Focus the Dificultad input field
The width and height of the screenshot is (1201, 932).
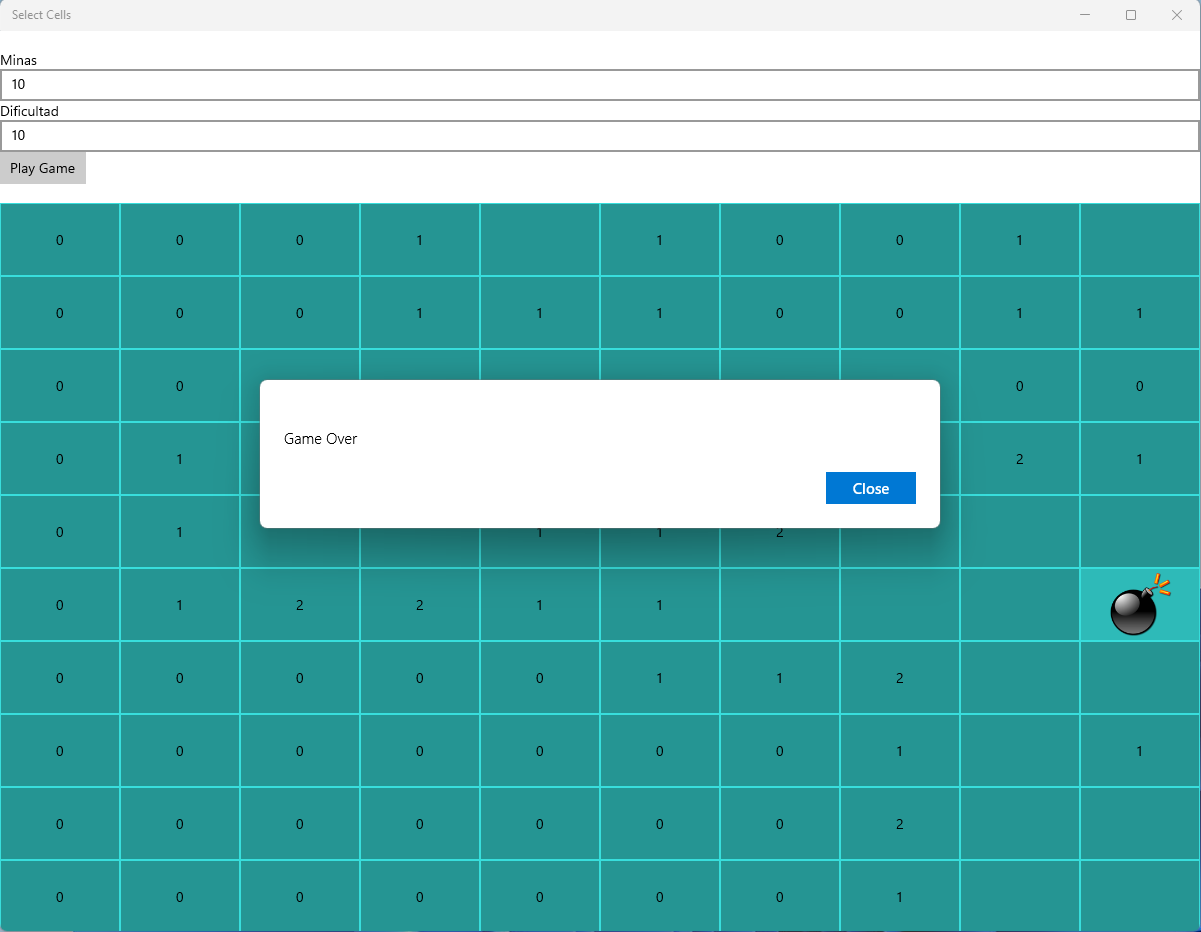pos(600,136)
